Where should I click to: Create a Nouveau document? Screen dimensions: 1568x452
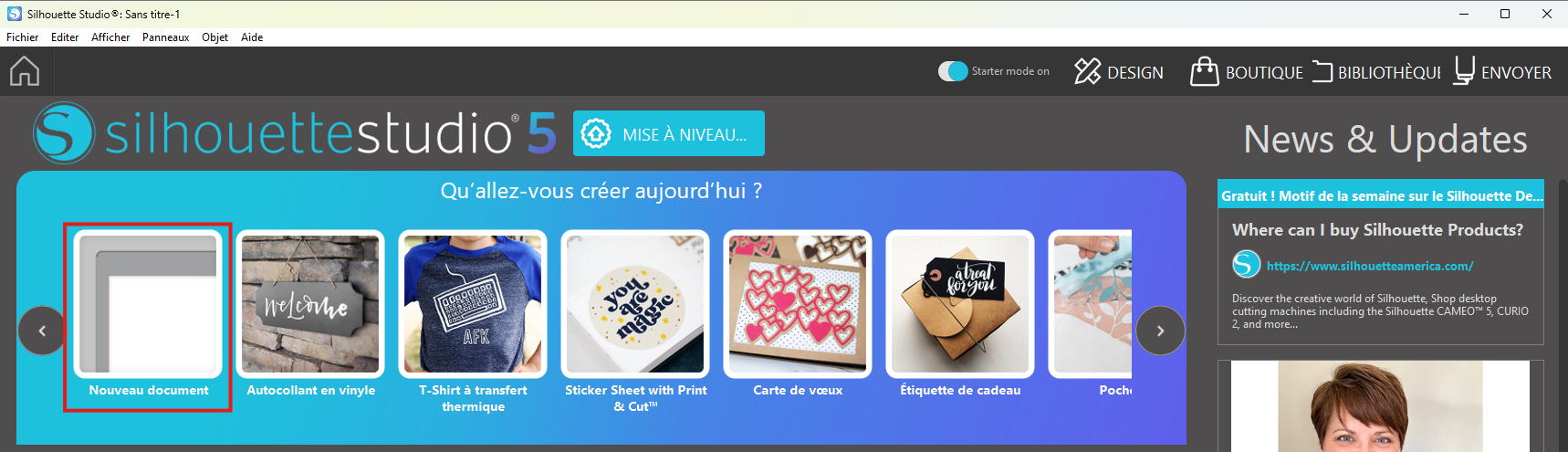click(x=148, y=315)
